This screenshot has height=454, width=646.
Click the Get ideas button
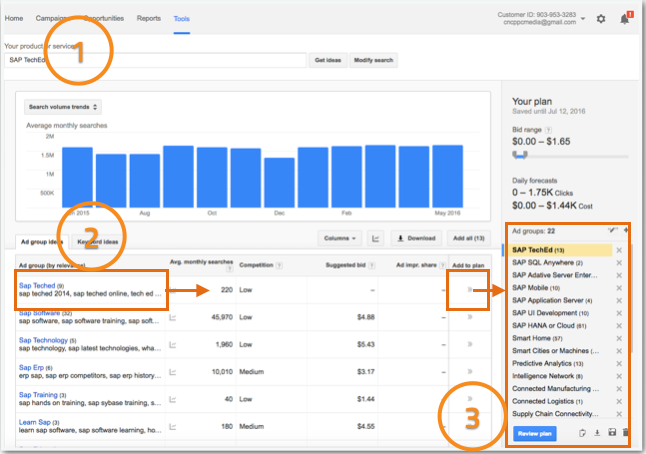pos(326,60)
